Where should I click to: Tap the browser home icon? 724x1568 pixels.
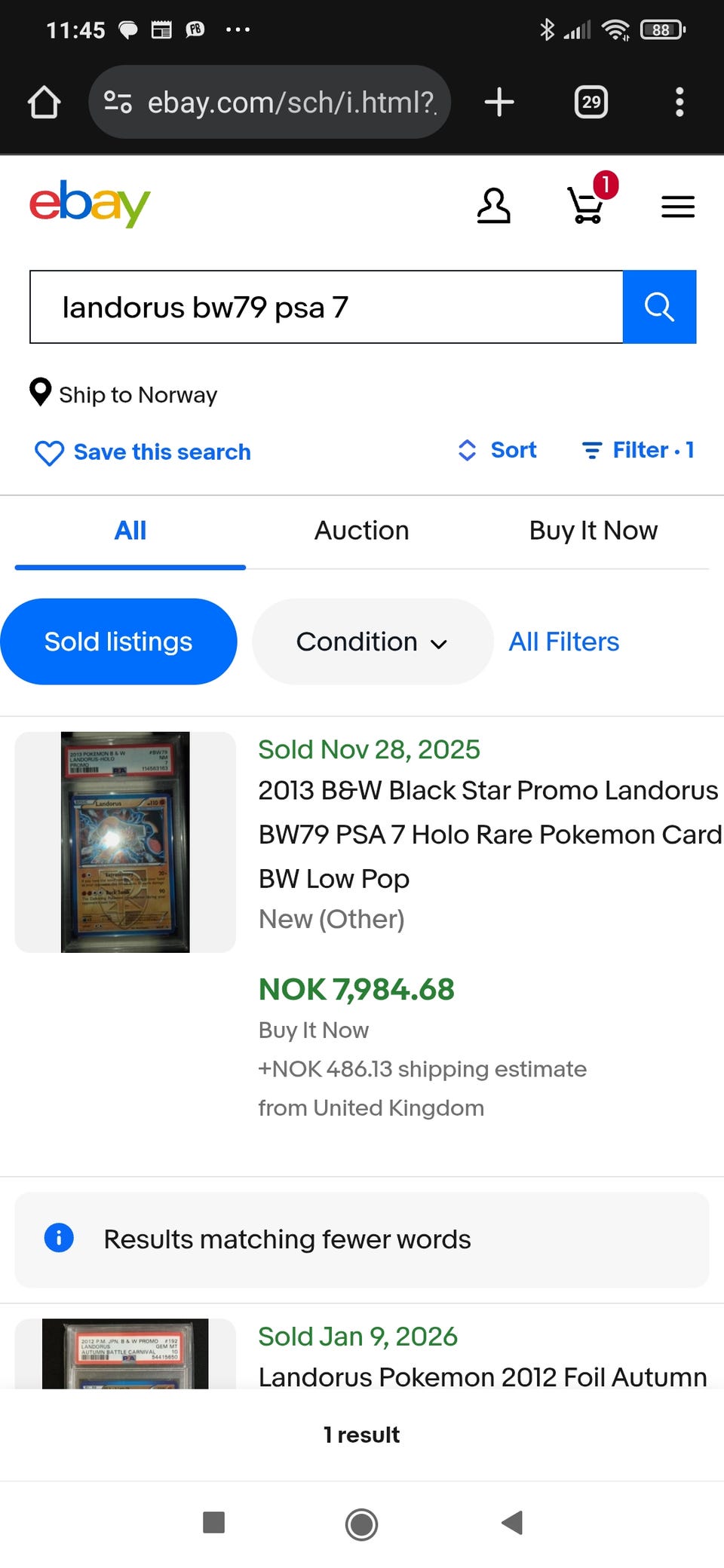[x=44, y=102]
